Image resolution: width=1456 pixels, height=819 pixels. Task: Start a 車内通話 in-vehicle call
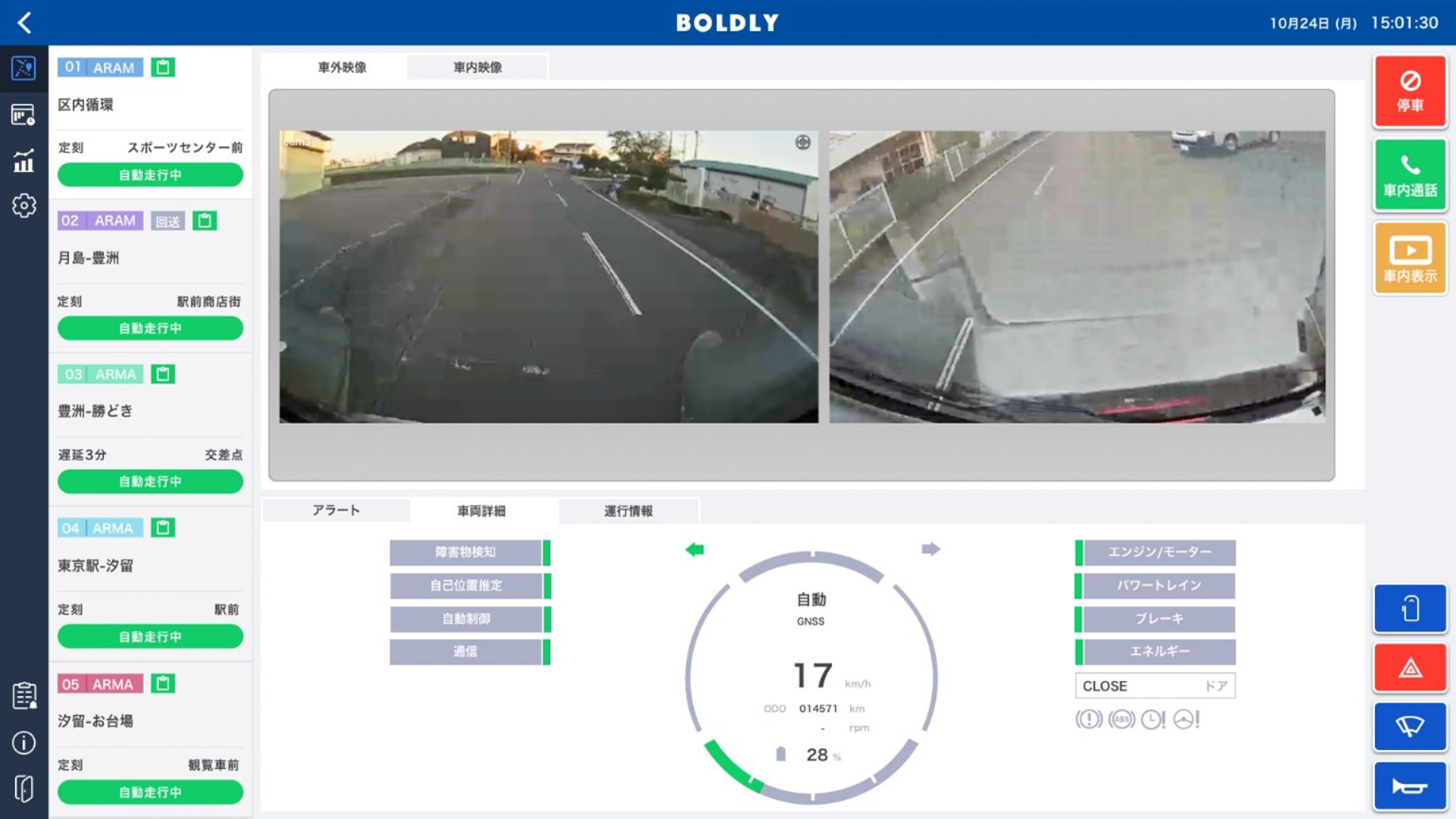point(1410,174)
